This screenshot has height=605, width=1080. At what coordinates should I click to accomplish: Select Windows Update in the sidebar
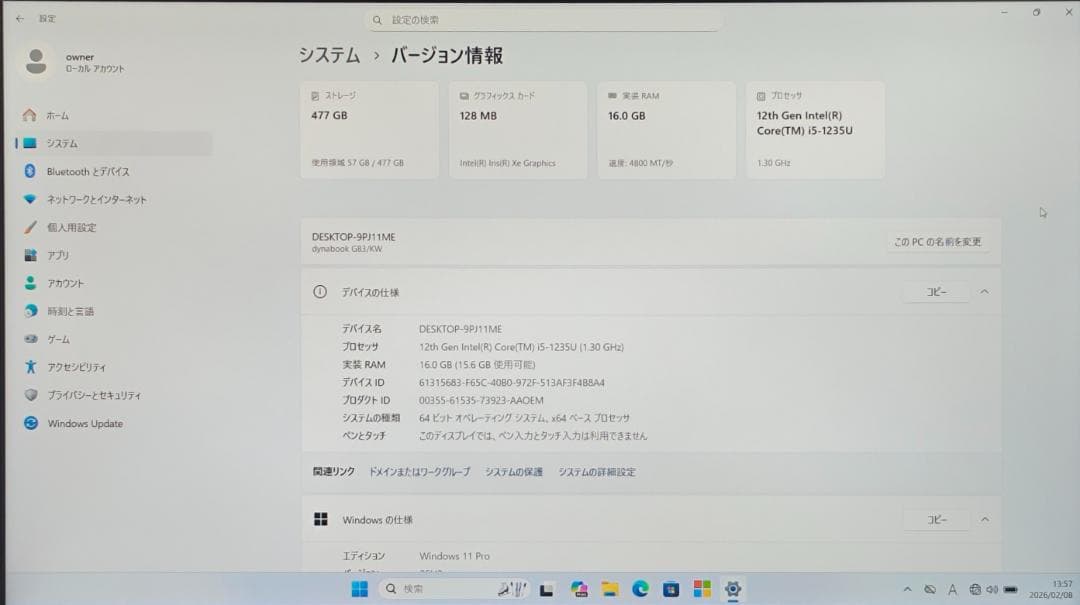pyautogui.click(x=84, y=423)
